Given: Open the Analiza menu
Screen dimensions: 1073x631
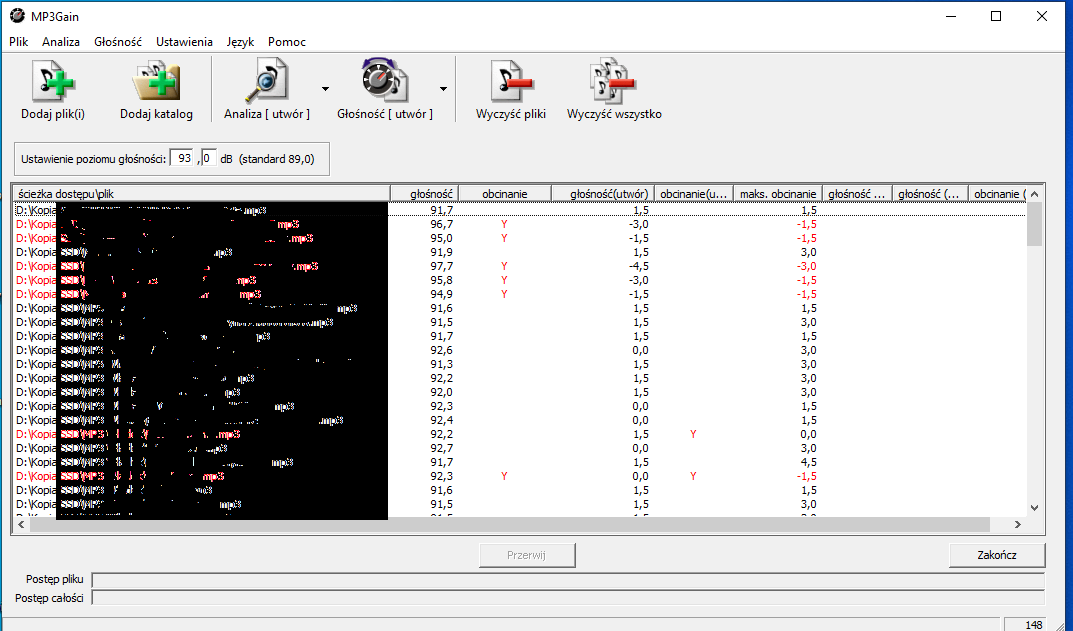Looking at the screenshot, I should click(x=61, y=42).
